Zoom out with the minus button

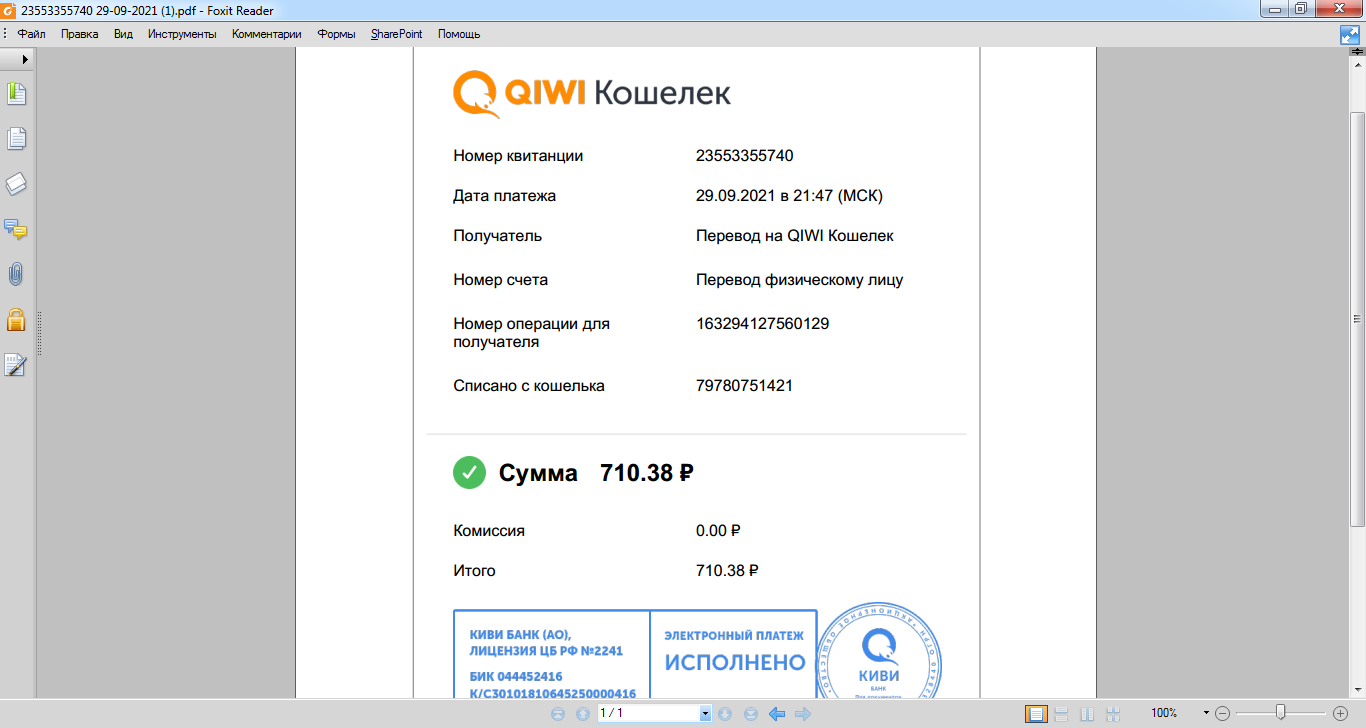coord(1222,714)
